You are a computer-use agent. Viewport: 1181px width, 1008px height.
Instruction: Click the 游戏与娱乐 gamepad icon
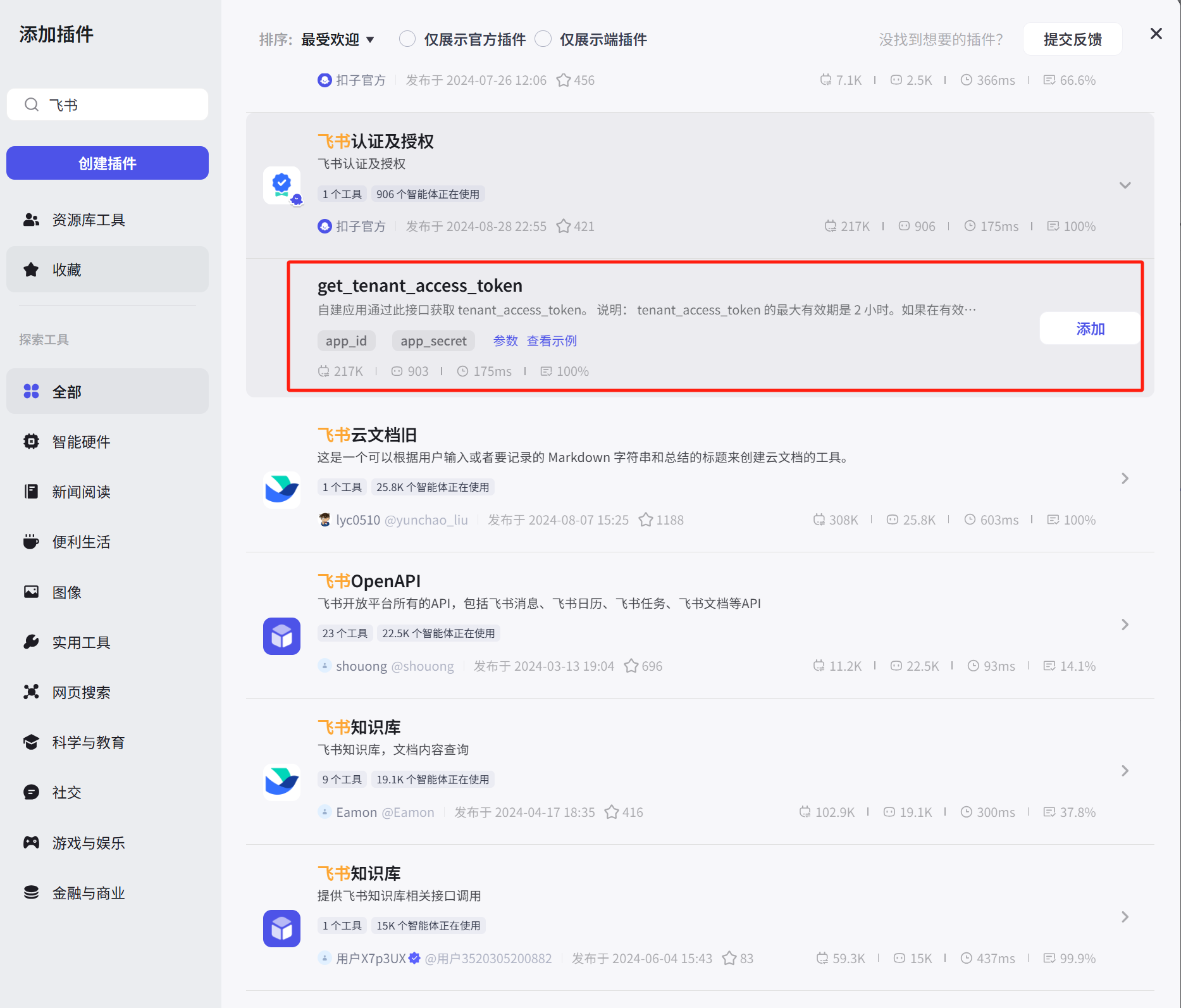(31, 842)
